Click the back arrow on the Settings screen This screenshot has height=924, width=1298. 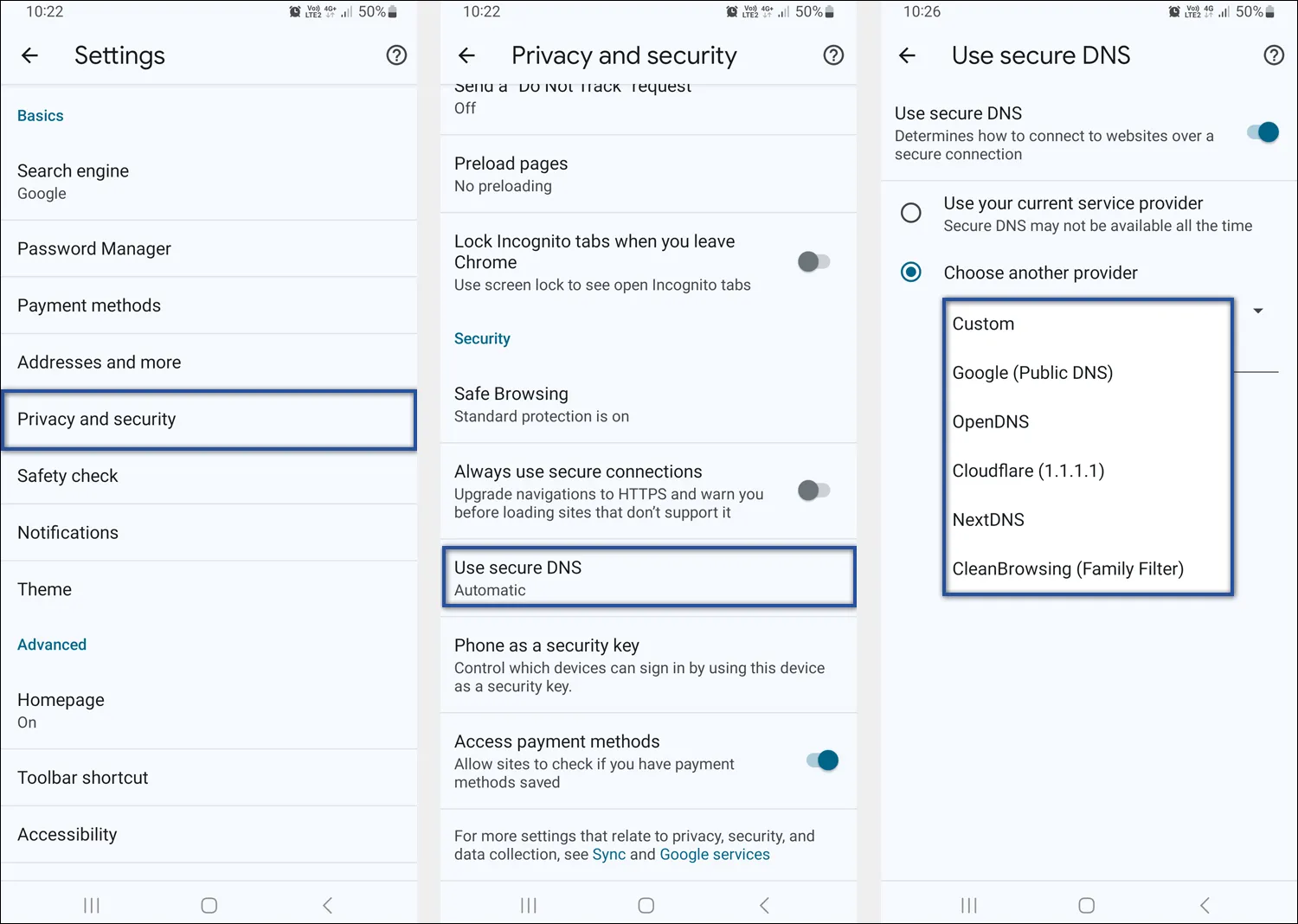point(30,55)
